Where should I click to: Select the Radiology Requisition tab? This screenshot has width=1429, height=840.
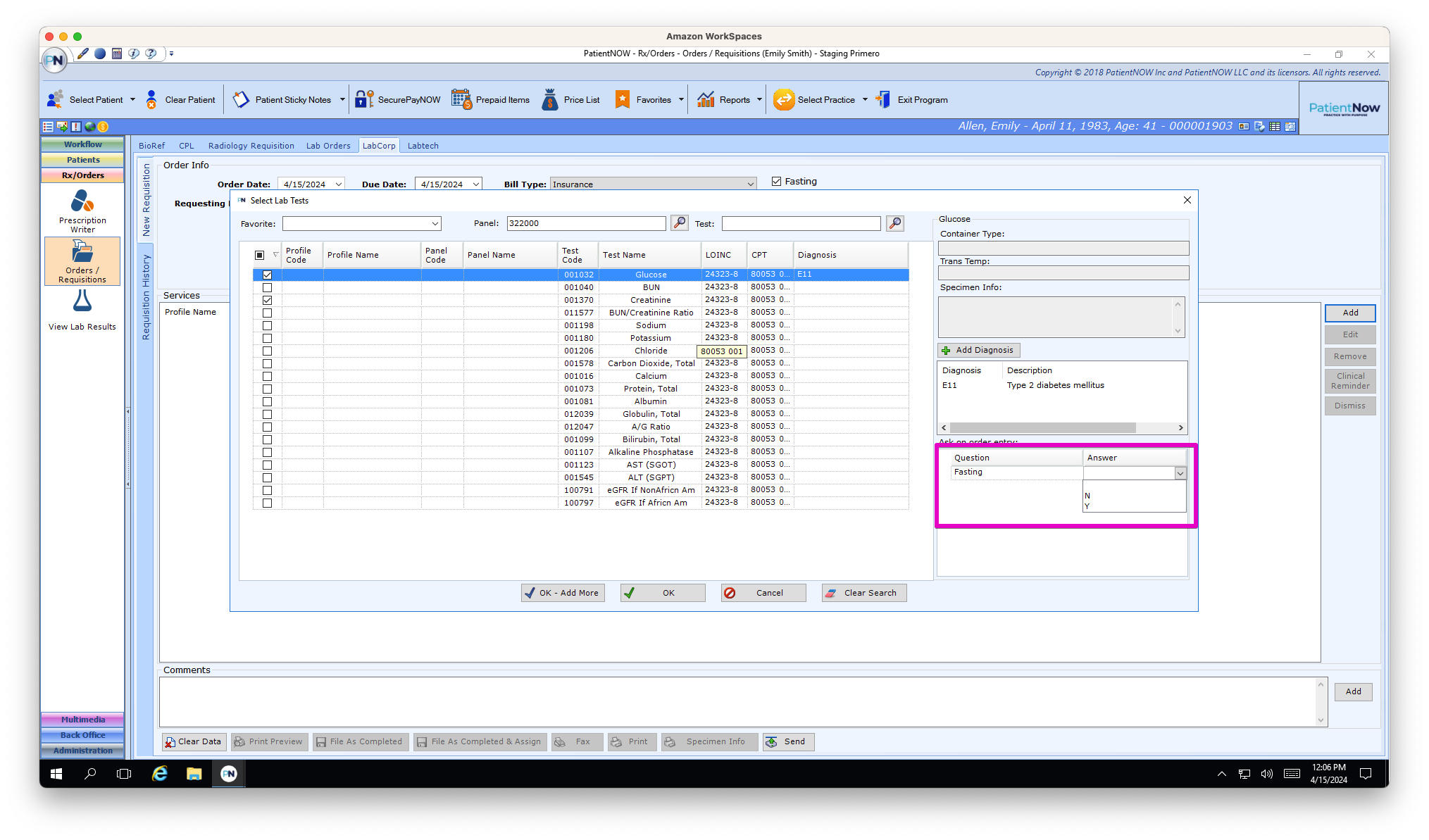coord(251,146)
